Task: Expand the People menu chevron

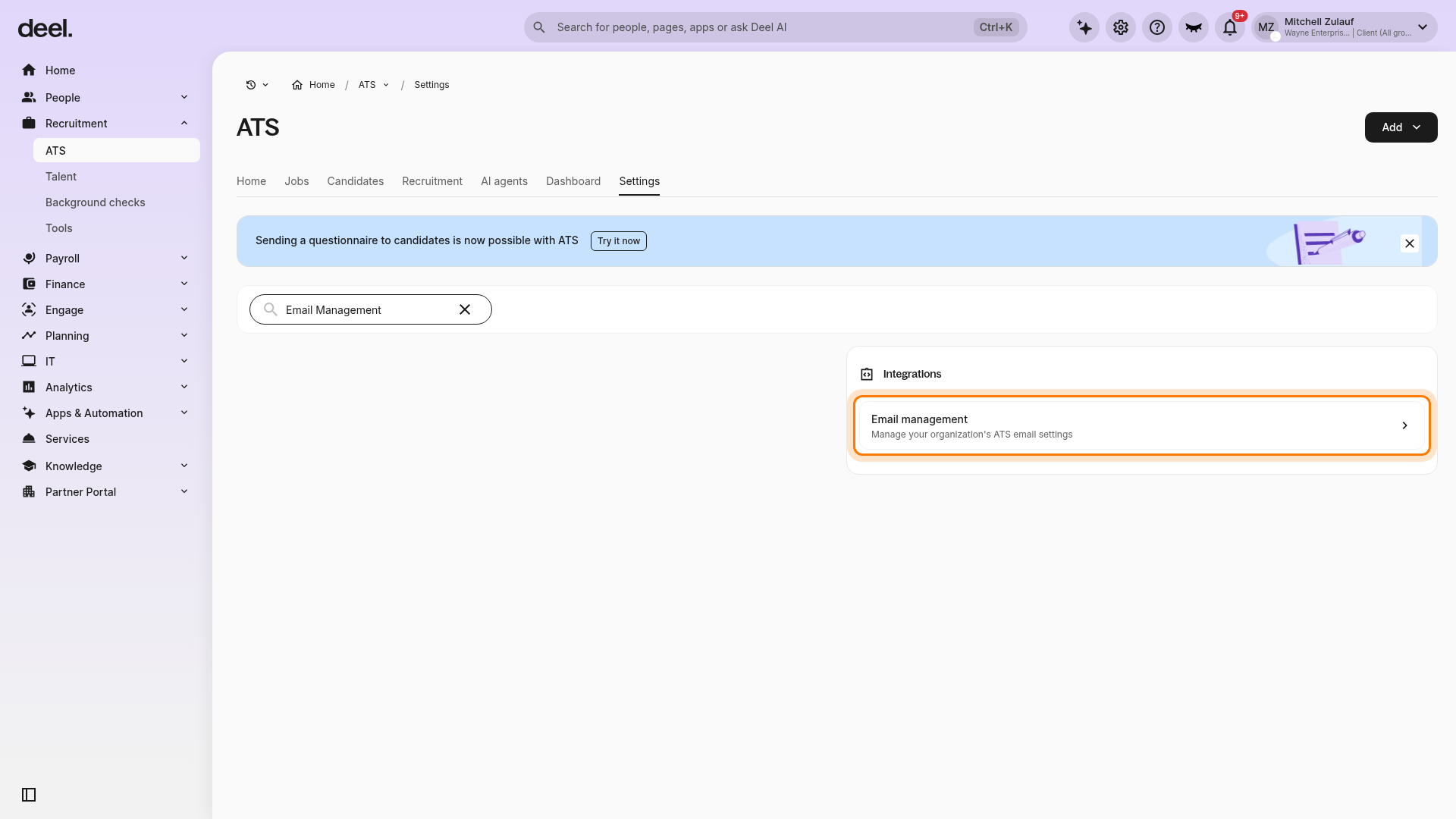Action: click(184, 97)
